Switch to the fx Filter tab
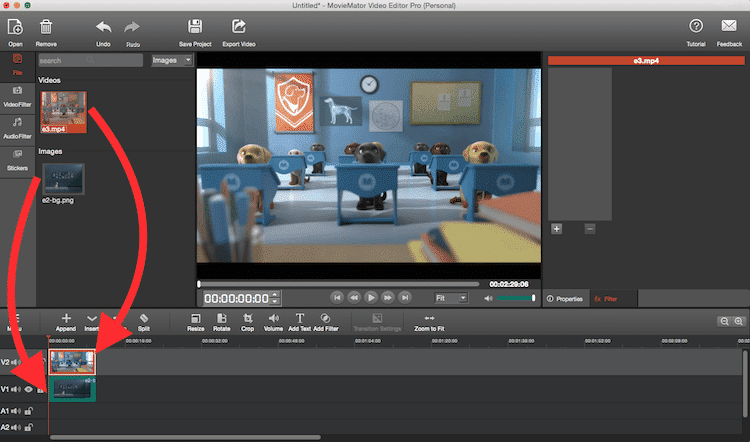The height and width of the screenshot is (442, 750). point(614,298)
